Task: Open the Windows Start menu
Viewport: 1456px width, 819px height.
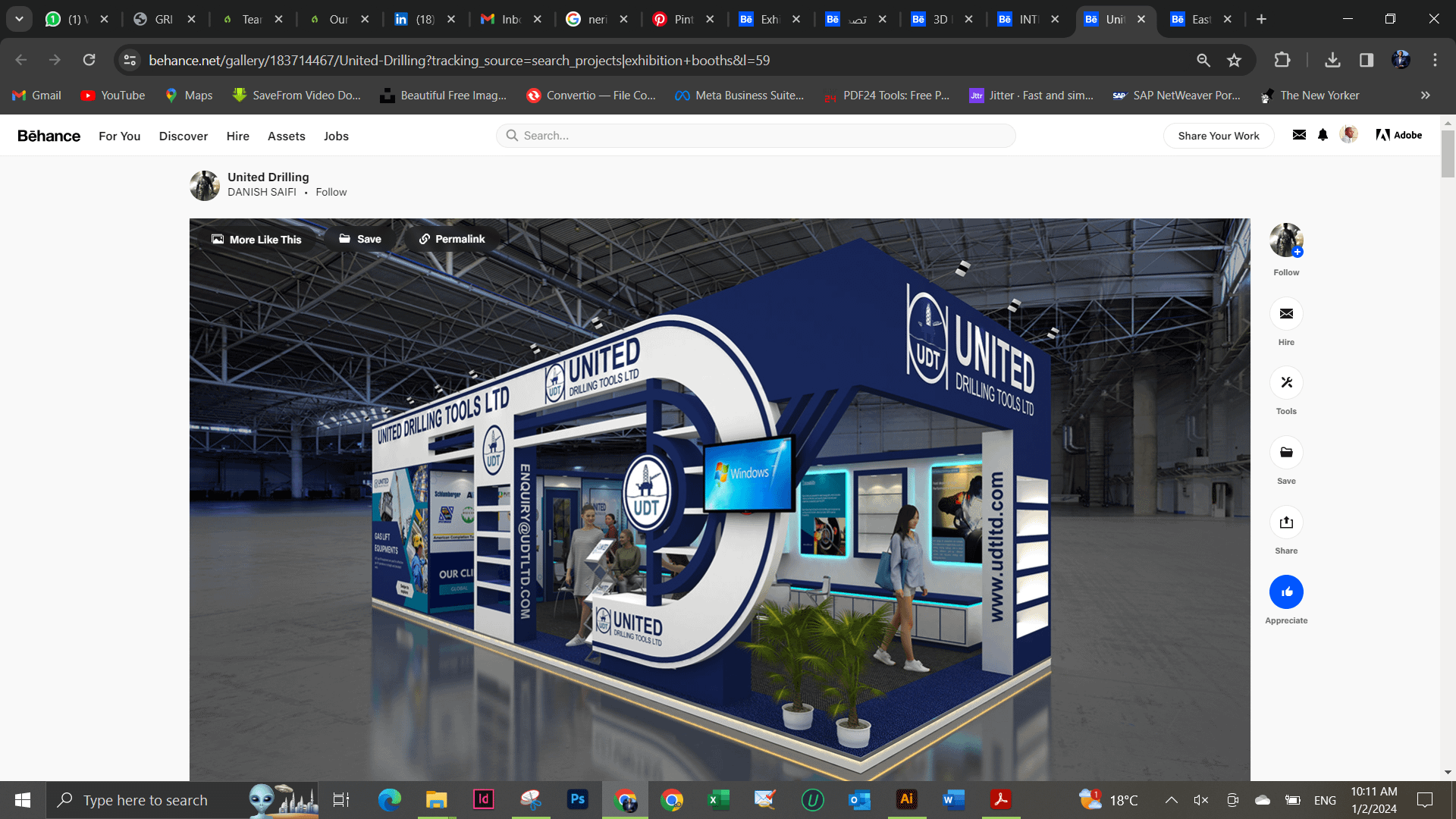Action: [x=23, y=800]
